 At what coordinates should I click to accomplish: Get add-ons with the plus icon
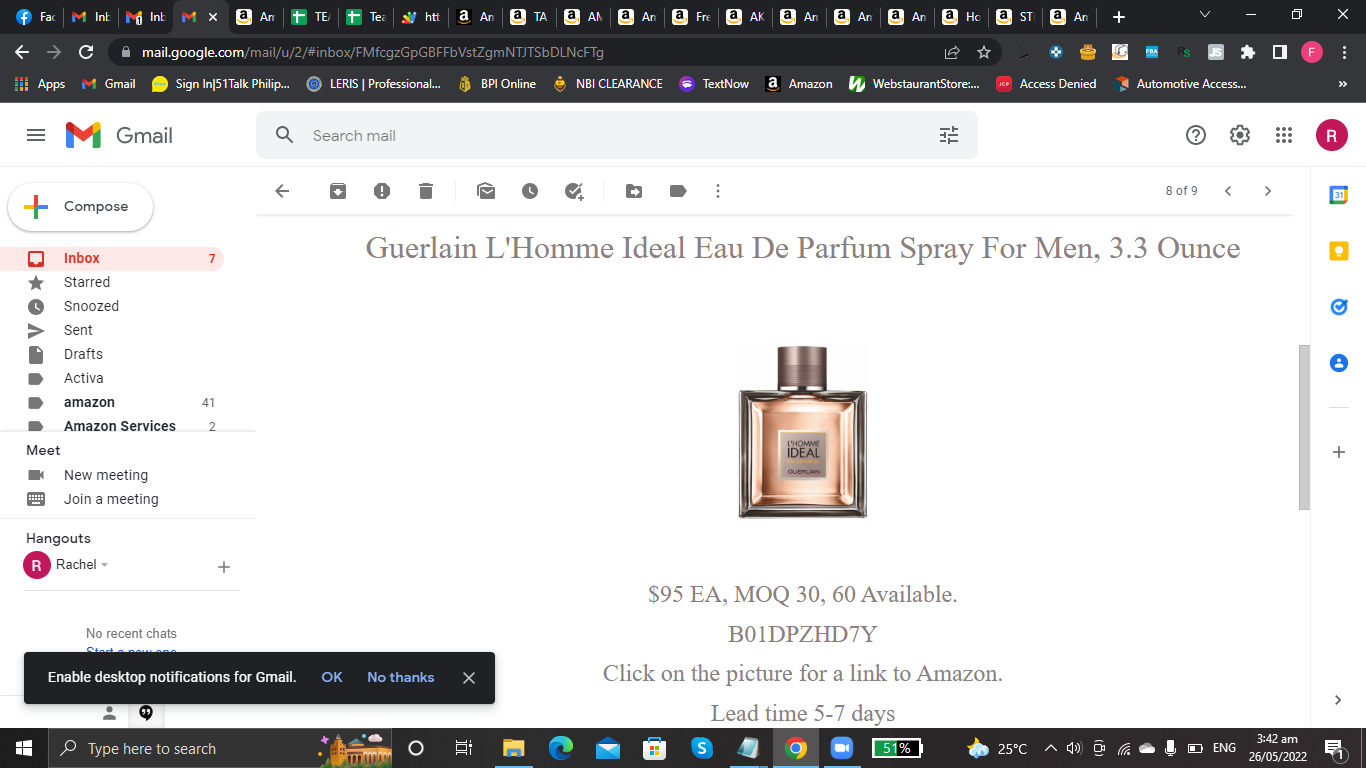click(1339, 452)
